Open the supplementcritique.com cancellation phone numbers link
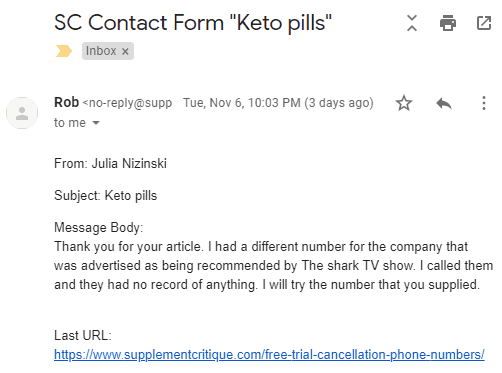Image resolution: width=502 pixels, height=373 pixels. pyautogui.click(x=269, y=354)
